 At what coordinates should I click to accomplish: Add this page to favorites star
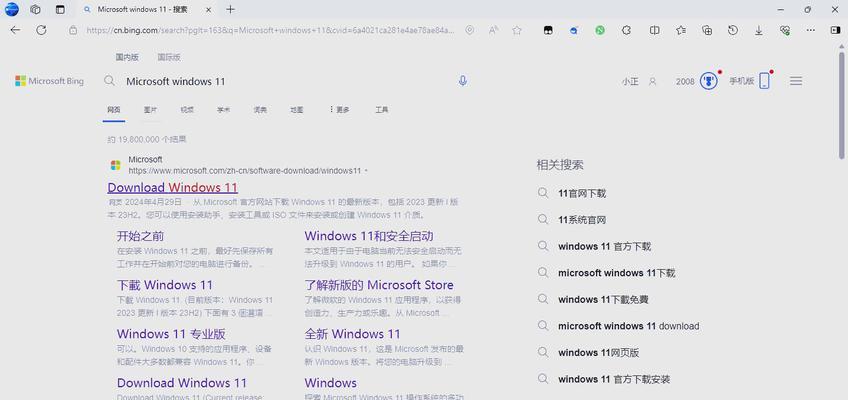pyautogui.click(x=517, y=31)
